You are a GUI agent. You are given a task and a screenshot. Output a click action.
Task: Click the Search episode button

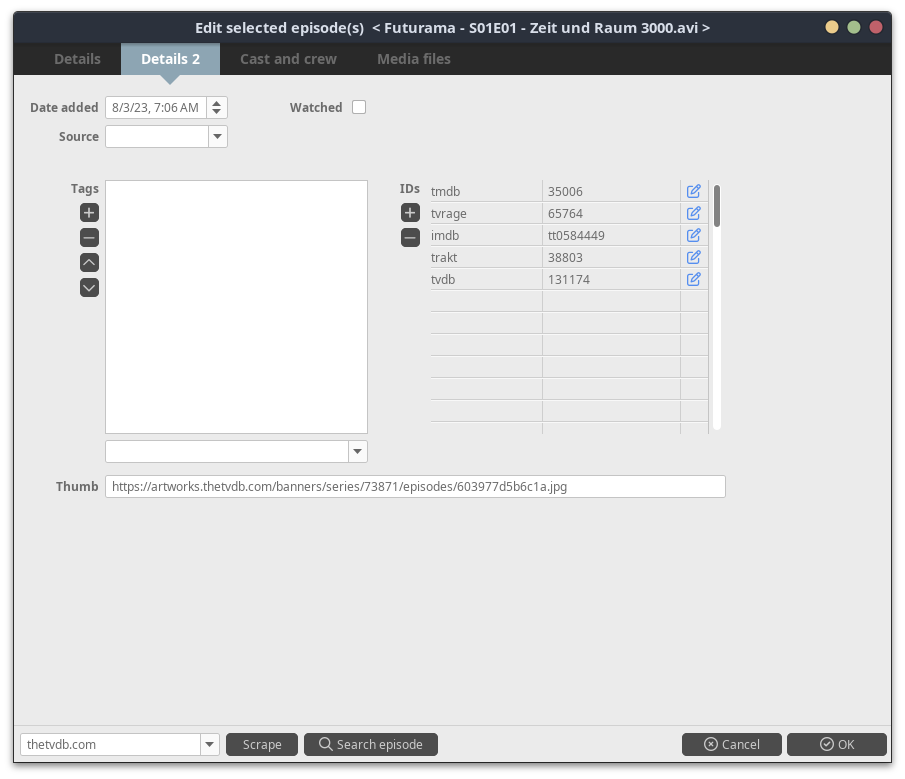[x=371, y=744]
